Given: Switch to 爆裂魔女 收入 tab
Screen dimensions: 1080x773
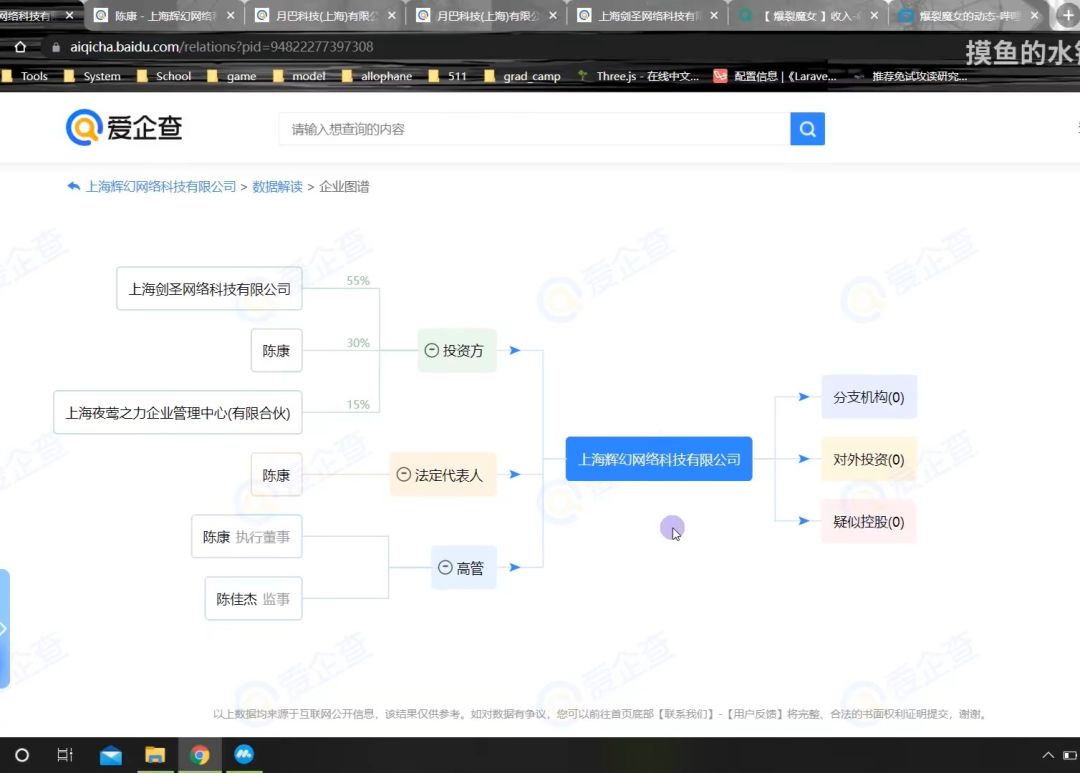Looking at the screenshot, I should [809, 15].
